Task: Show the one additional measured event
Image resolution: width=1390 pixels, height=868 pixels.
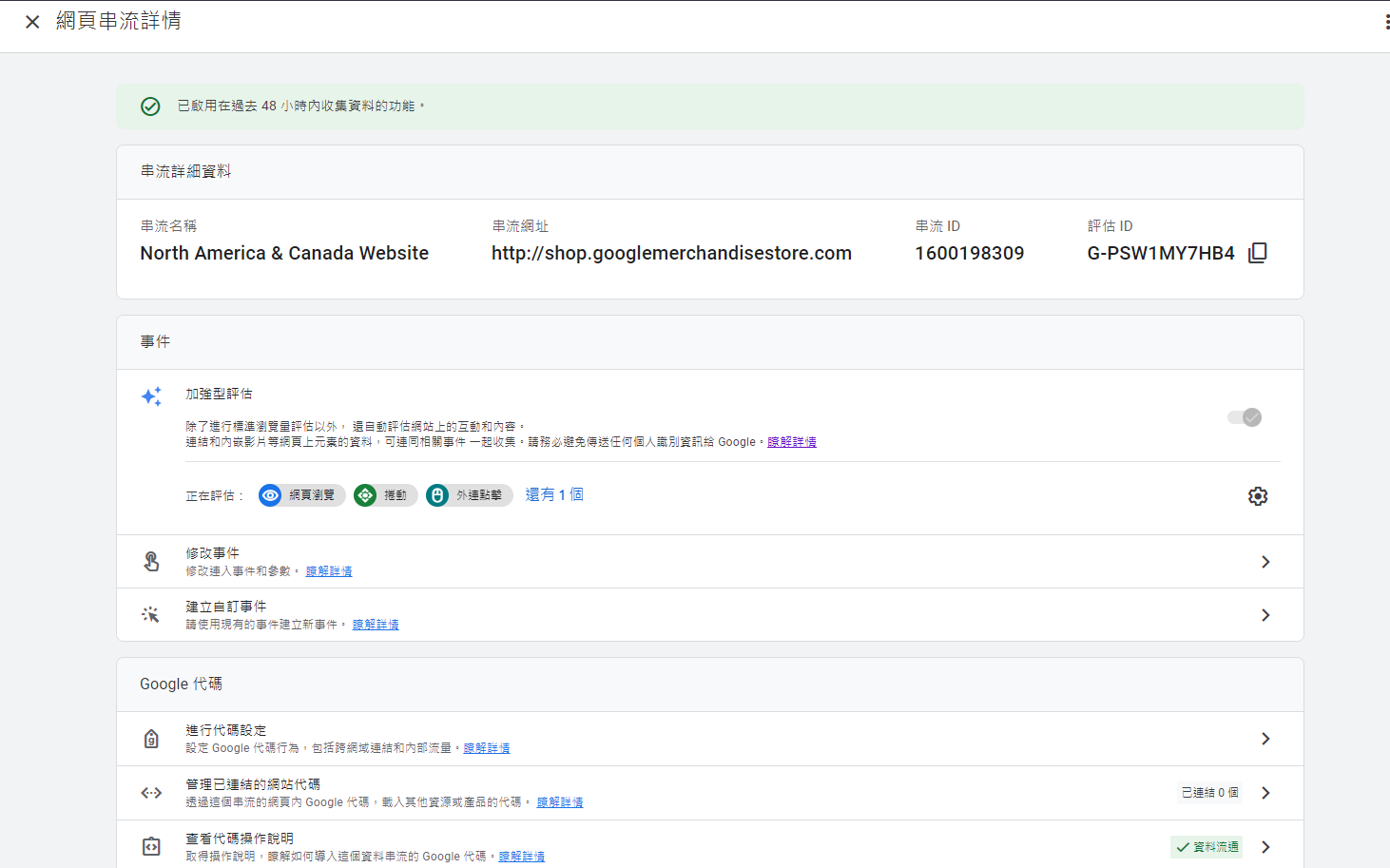Action: click(x=554, y=494)
